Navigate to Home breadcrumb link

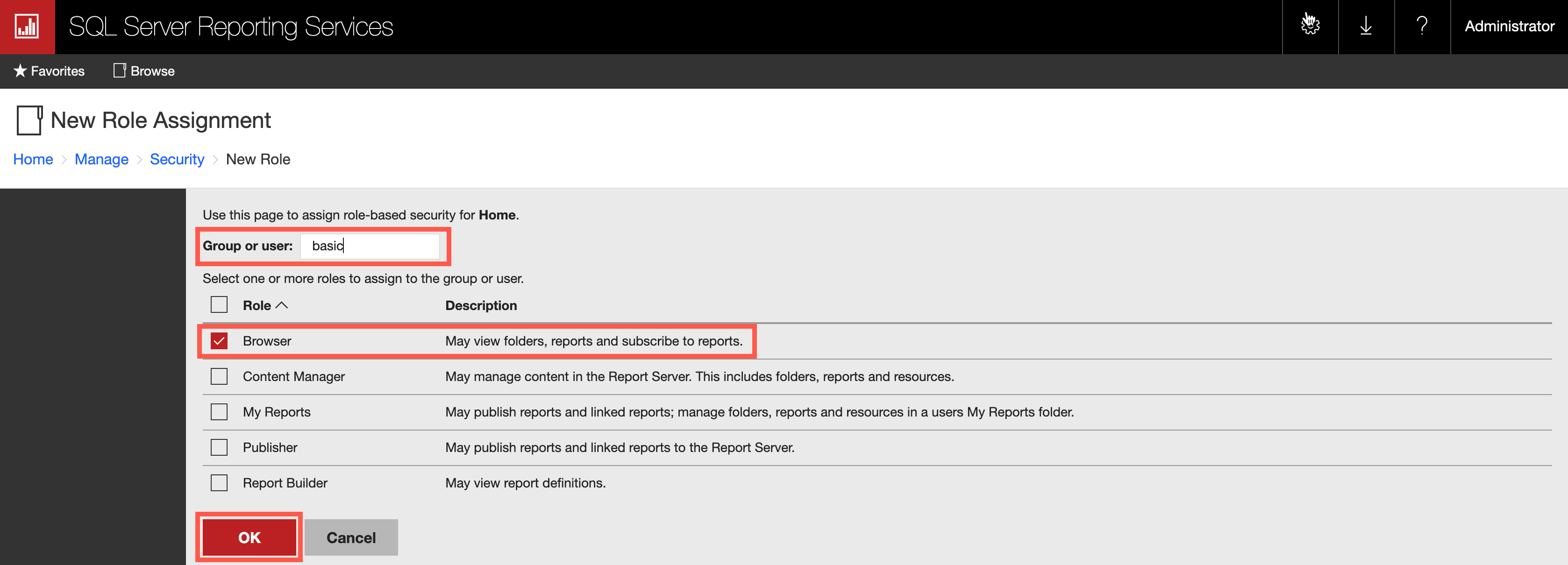click(x=33, y=159)
